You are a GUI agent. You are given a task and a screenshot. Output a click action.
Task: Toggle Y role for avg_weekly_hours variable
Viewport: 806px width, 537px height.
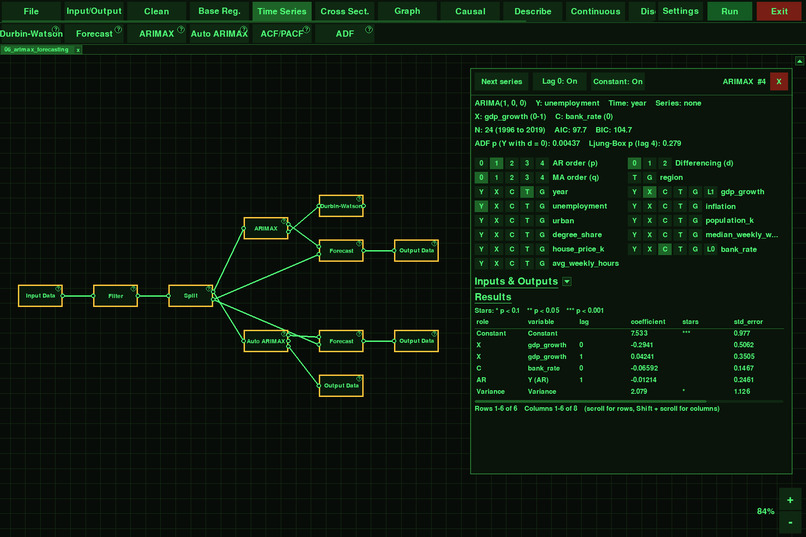[481, 263]
